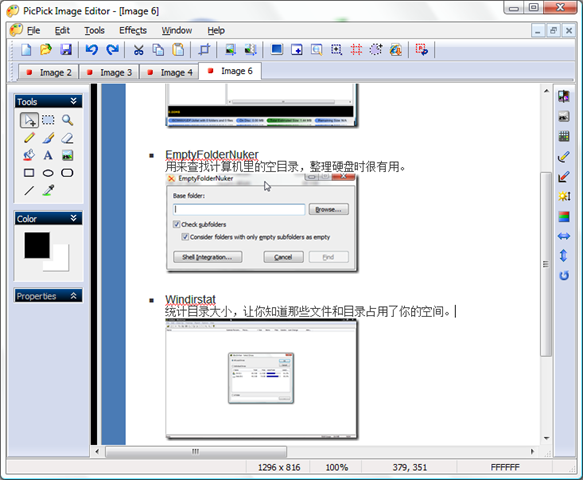Screen dimensions: 583x480
Task: Select the Fill bucket tool
Action: pos(29,155)
